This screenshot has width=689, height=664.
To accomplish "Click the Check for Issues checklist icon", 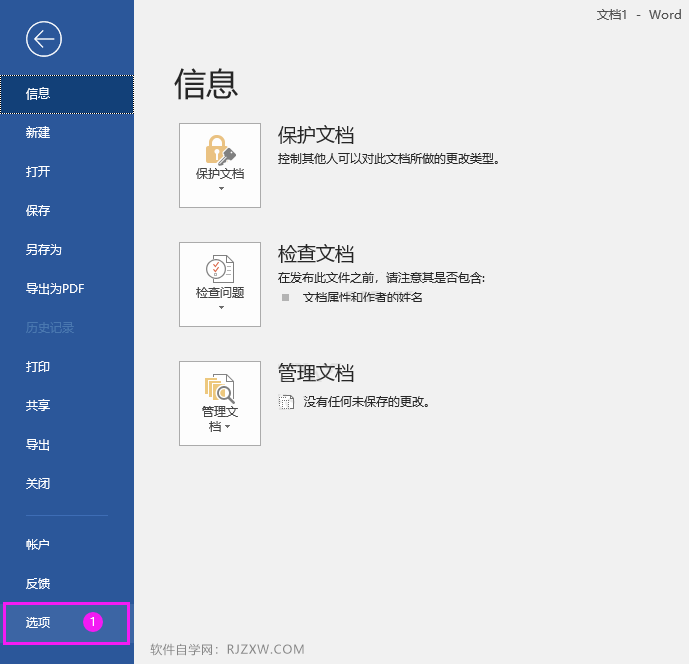I will click(x=220, y=269).
